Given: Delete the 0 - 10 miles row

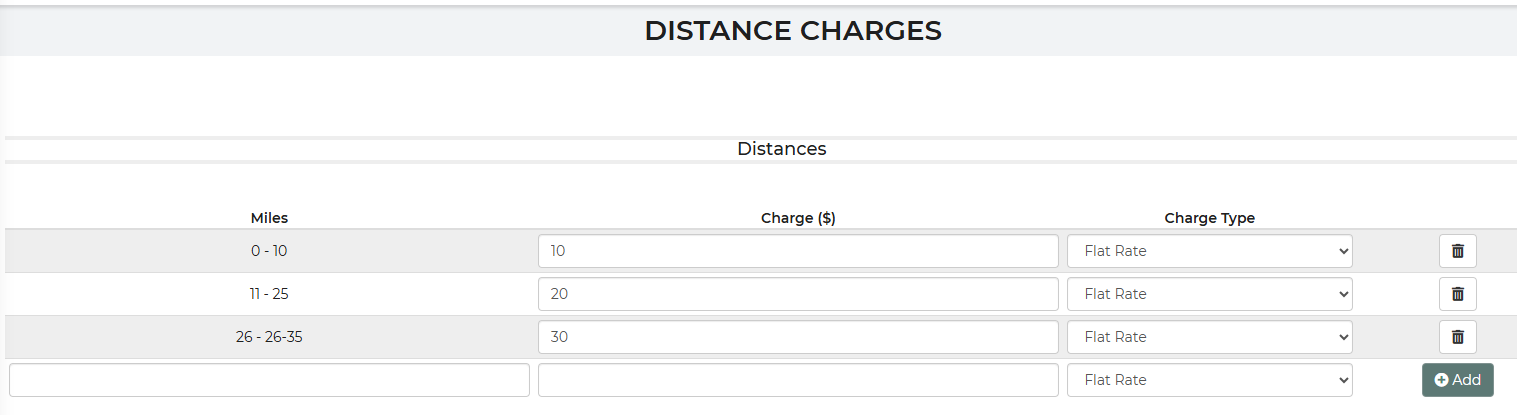Looking at the screenshot, I should [x=1457, y=251].
